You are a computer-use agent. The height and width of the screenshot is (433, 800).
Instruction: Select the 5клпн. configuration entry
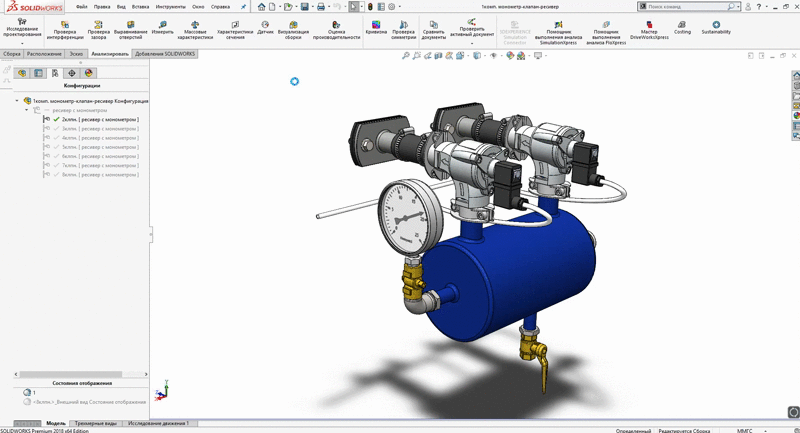(x=99, y=147)
